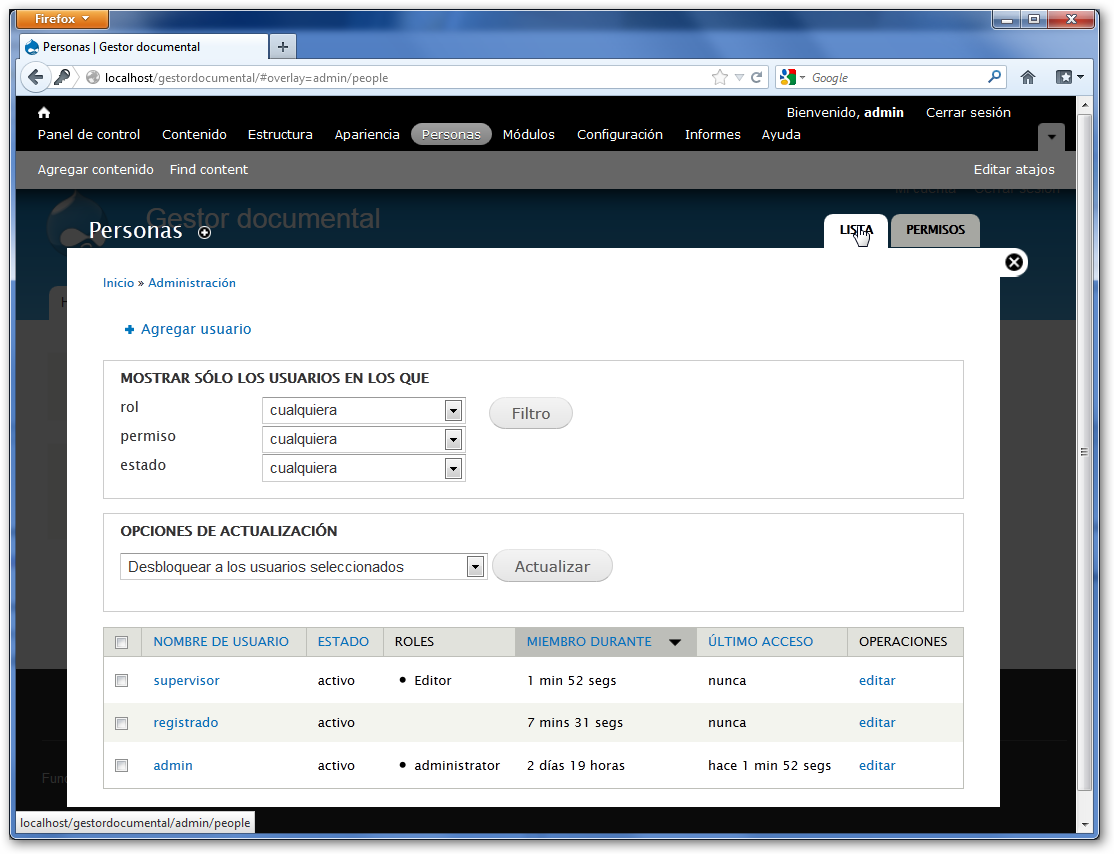Screen dimensions: 1114x854
Task: Open a new browser tab with plus icon
Action: point(283,47)
